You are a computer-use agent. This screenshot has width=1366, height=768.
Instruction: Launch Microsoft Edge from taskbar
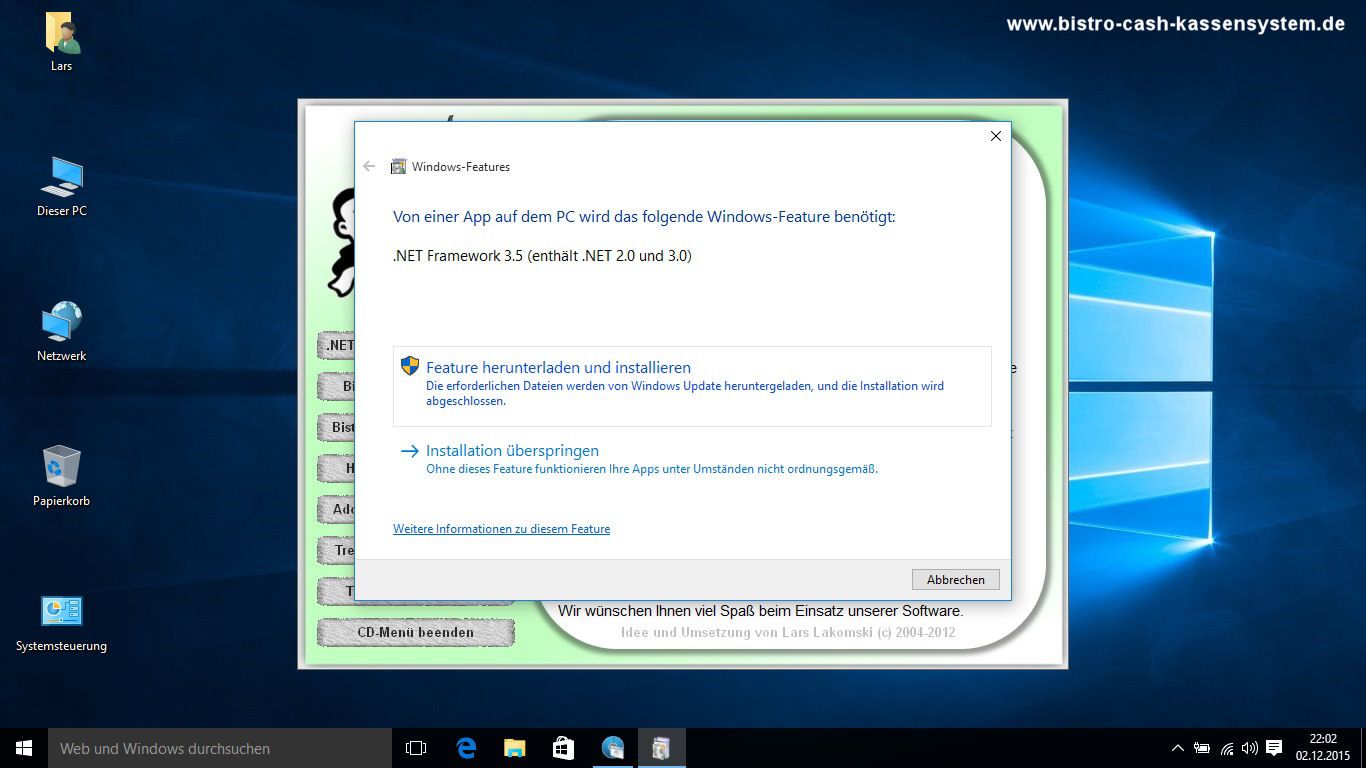465,748
